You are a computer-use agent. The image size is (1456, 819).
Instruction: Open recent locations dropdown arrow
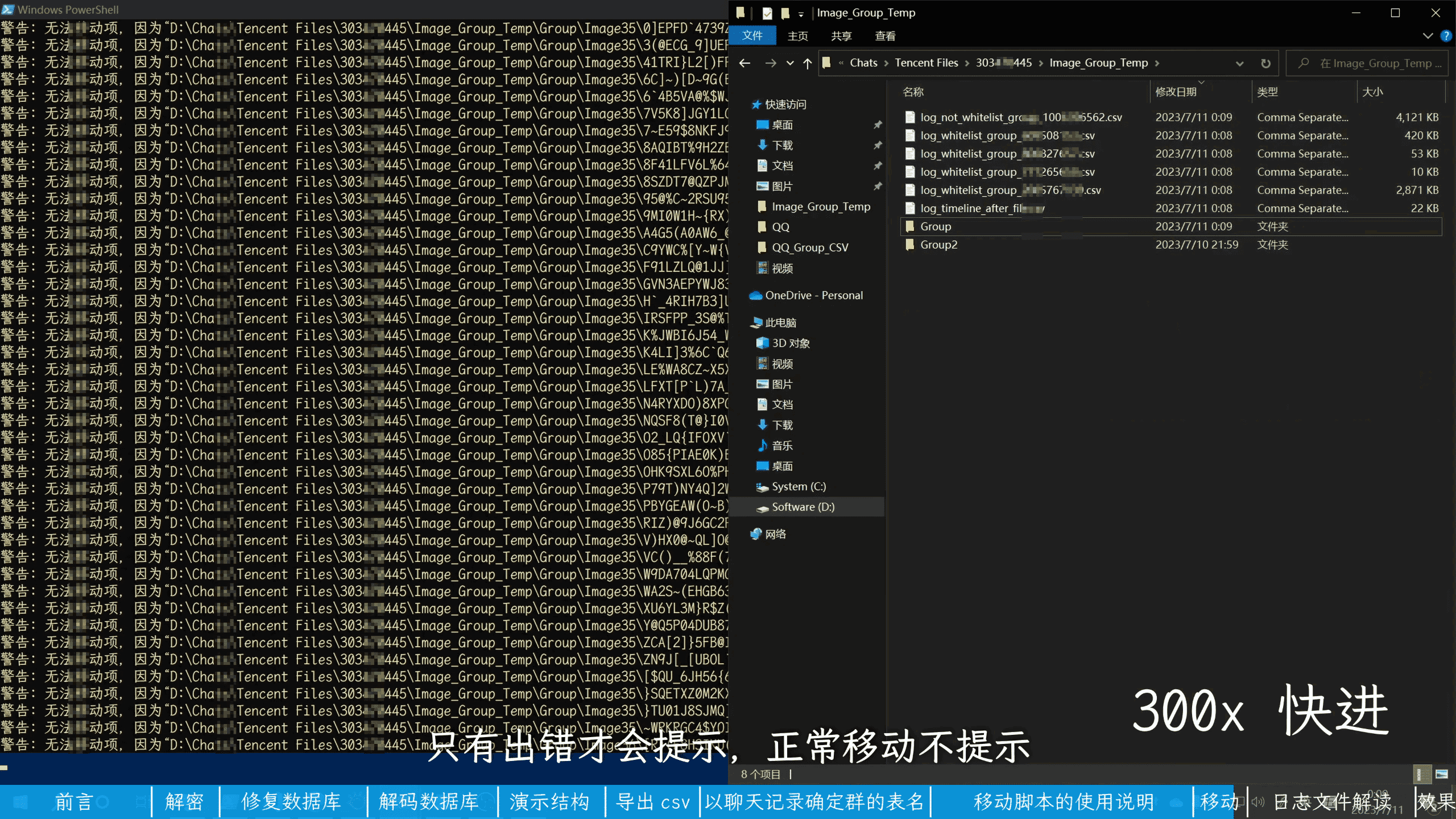point(790,63)
